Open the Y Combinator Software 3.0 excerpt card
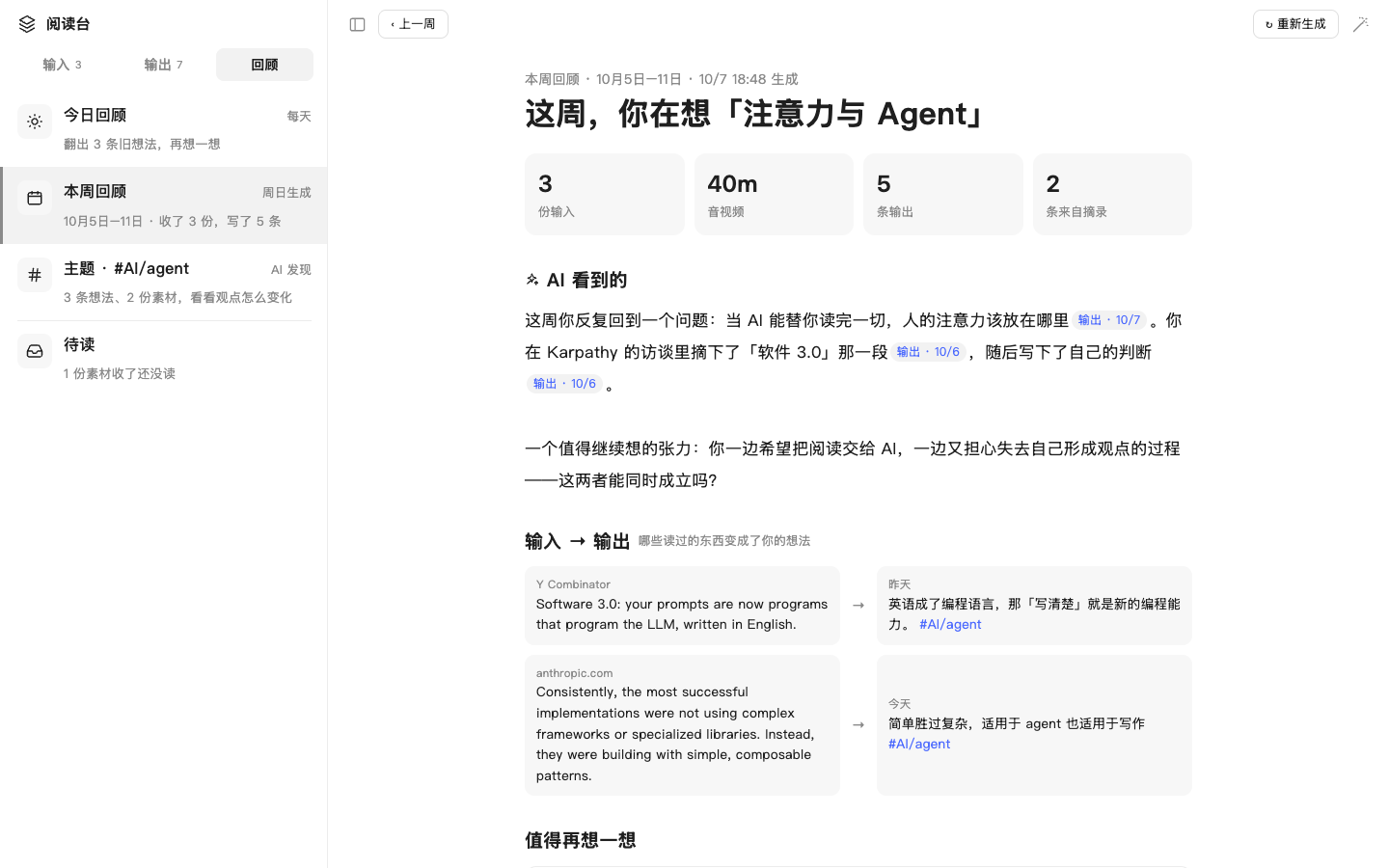Screen dimensions: 1389x868 tap(682, 606)
